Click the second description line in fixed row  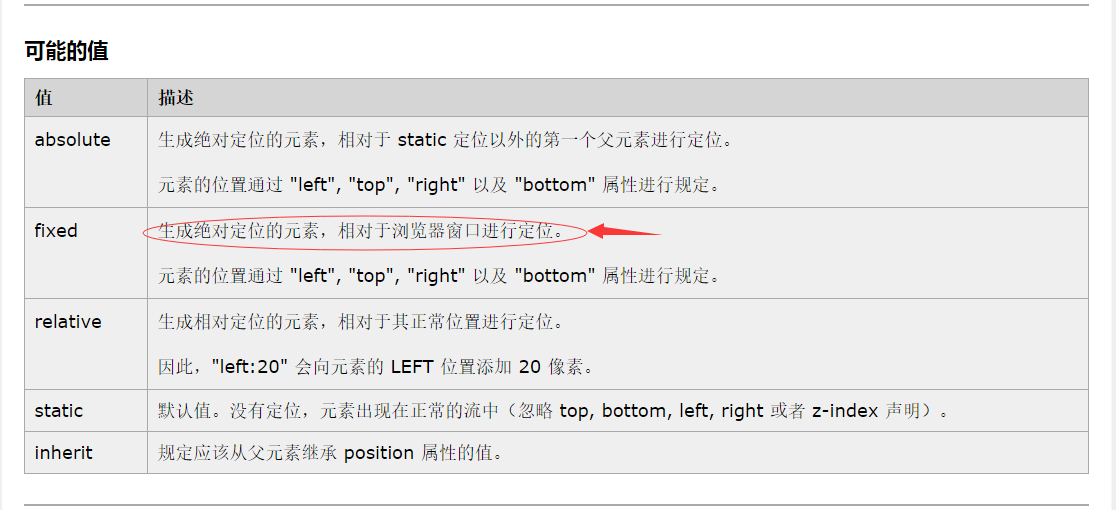click(440, 276)
